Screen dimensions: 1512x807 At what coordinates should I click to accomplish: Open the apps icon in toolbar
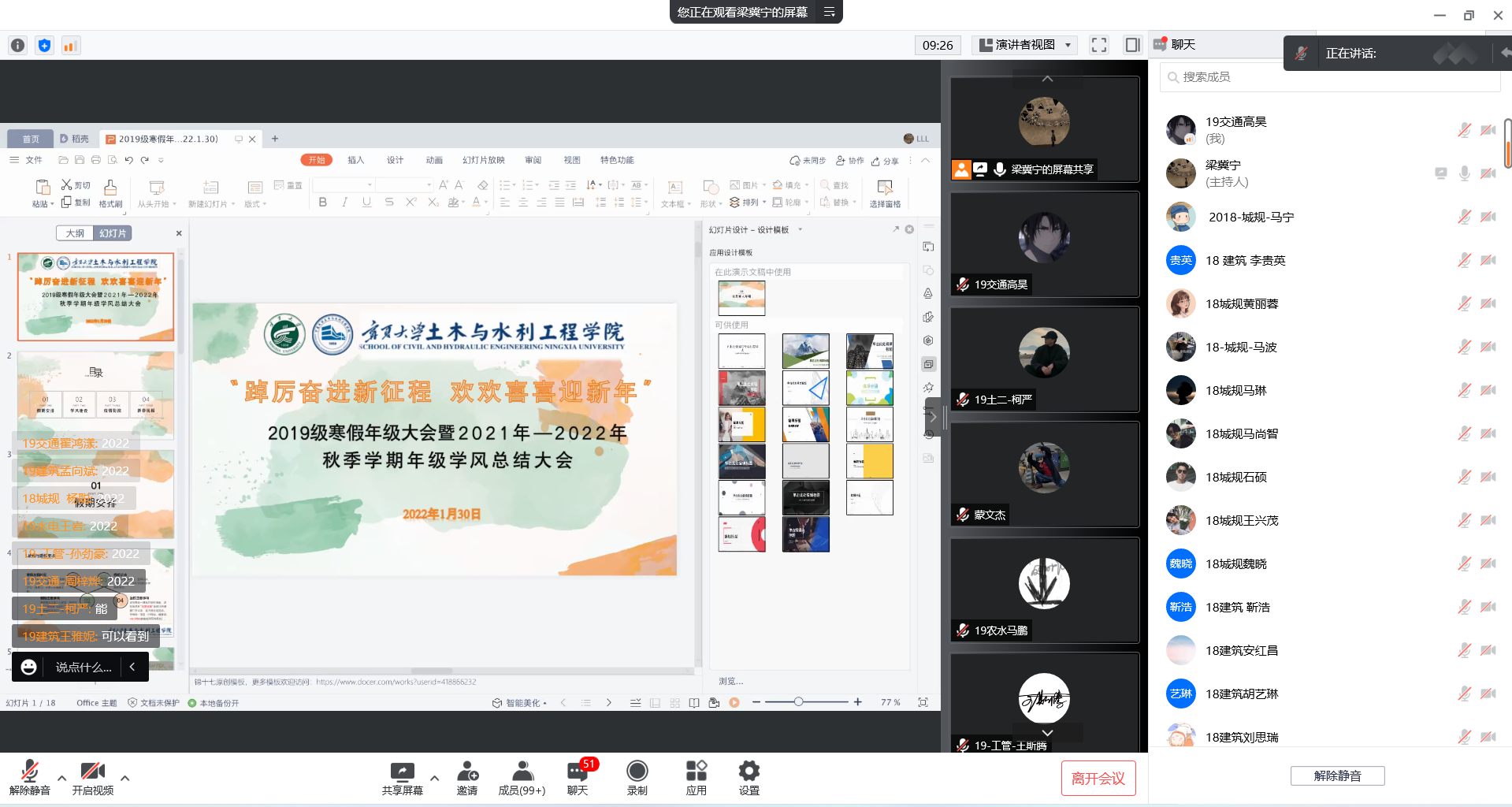(696, 772)
